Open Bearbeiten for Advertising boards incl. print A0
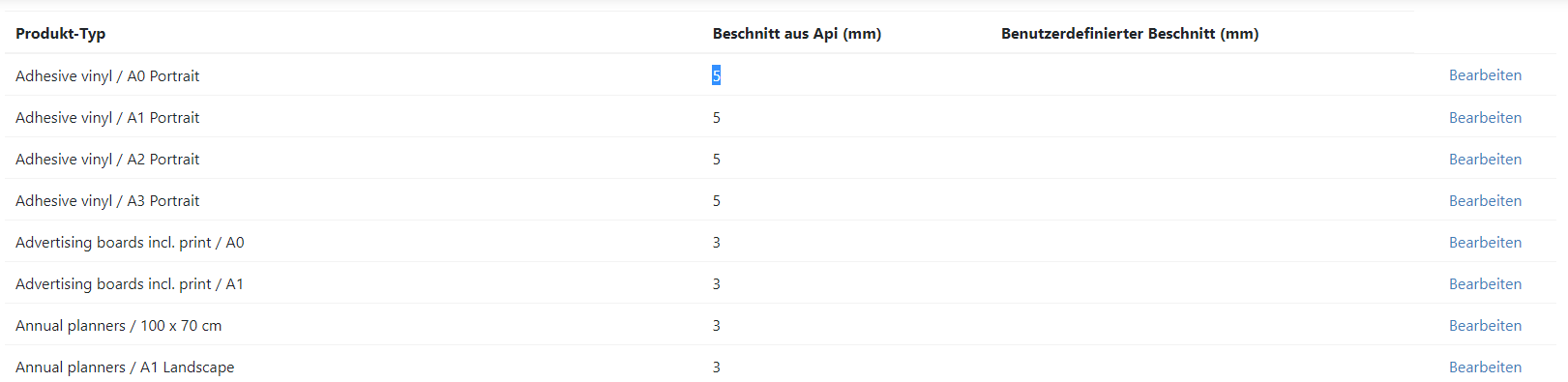Viewport: 1568px width, 382px height. pos(1485,242)
